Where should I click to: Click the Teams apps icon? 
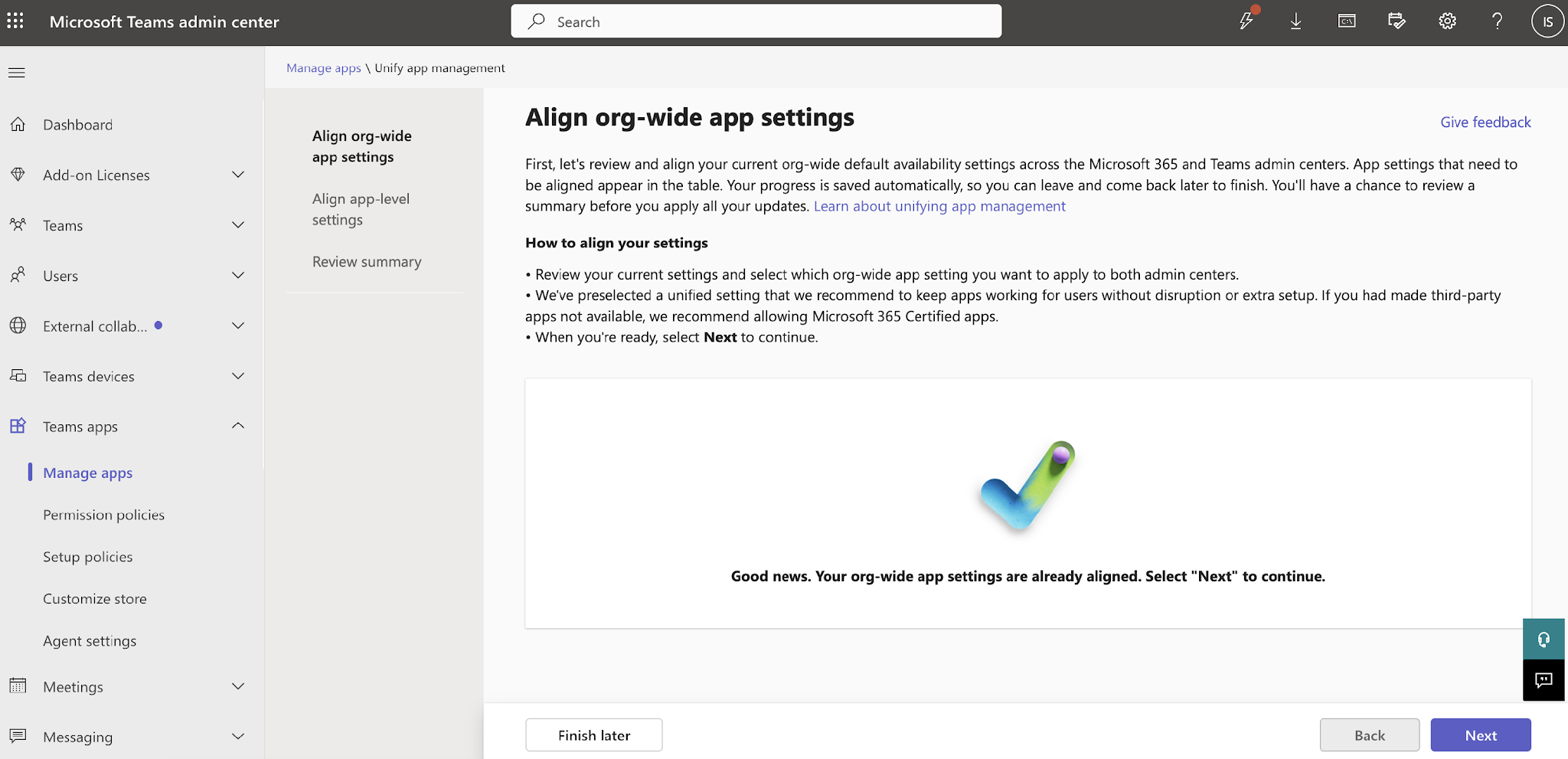(x=18, y=426)
